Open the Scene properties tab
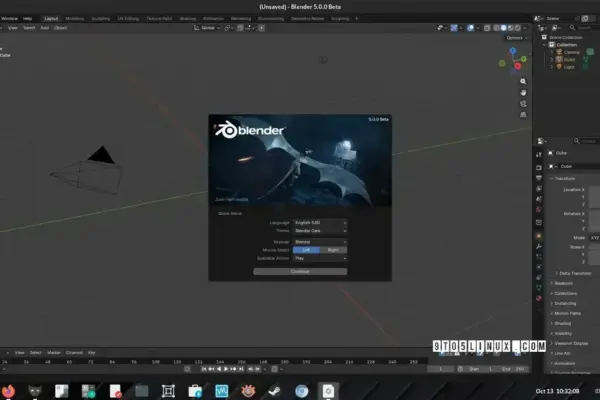Viewport: 600px width, 400px height. [539, 199]
